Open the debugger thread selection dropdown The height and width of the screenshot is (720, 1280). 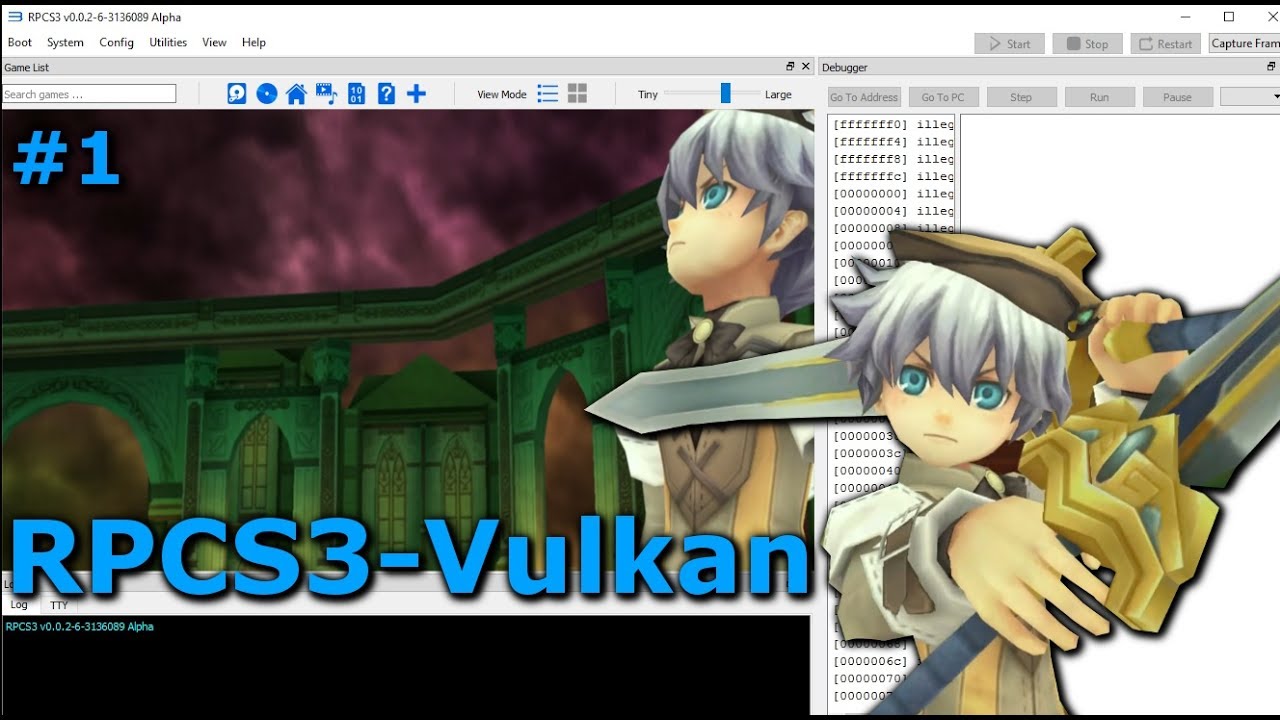(1251, 97)
